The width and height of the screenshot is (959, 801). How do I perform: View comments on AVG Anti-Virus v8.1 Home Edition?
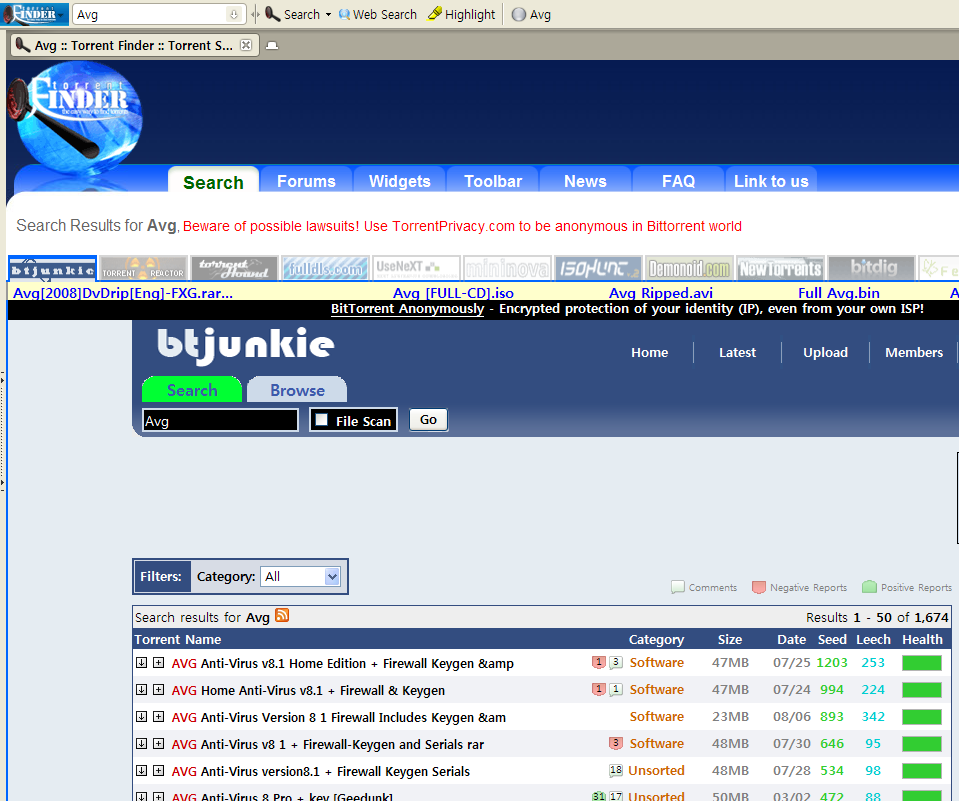(616, 662)
